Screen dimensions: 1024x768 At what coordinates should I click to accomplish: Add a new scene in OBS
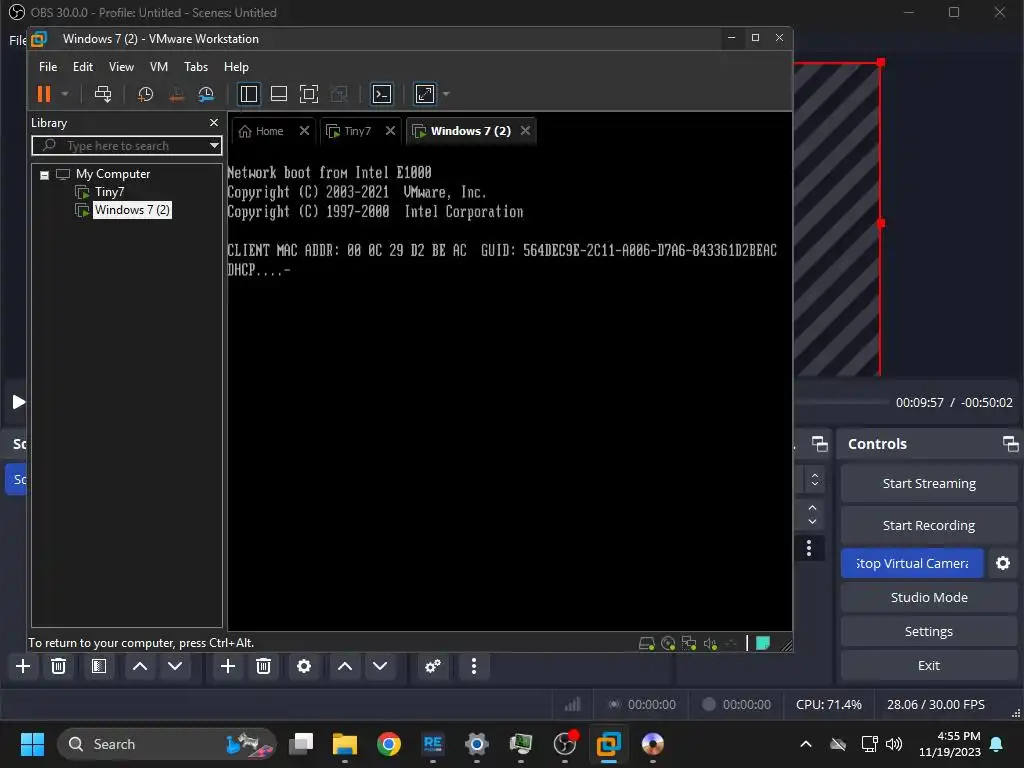click(x=23, y=666)
